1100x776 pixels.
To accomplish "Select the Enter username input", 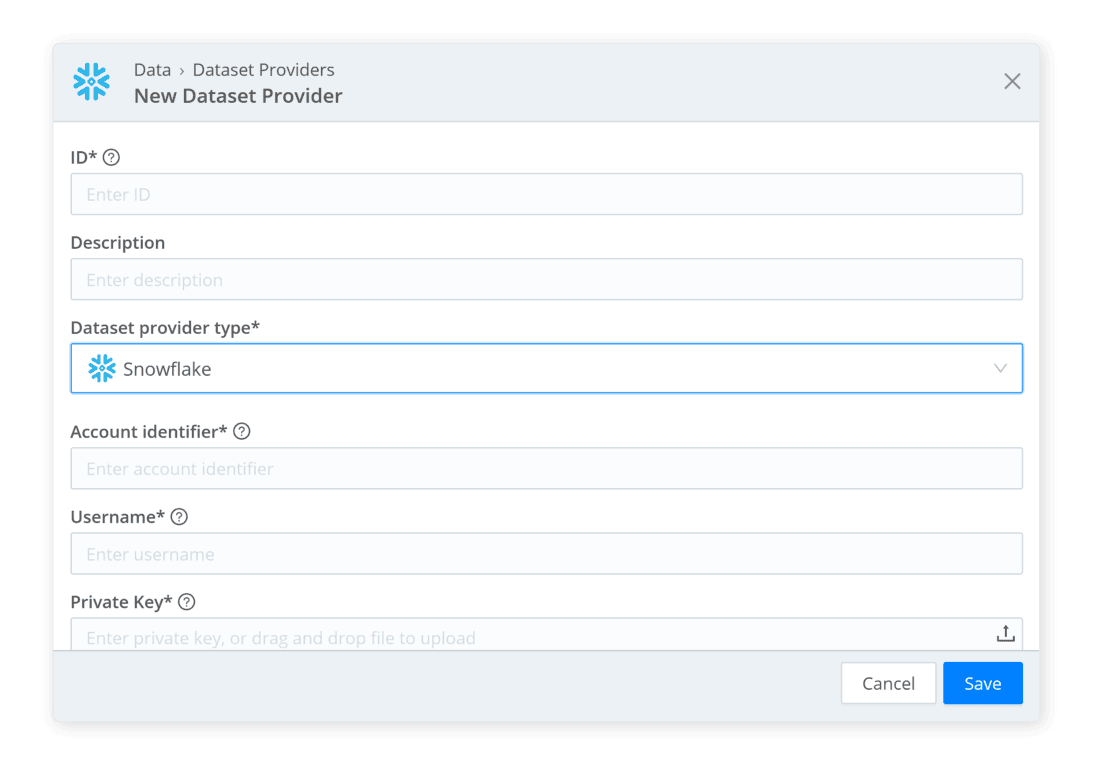I will [x=547, y=553].
